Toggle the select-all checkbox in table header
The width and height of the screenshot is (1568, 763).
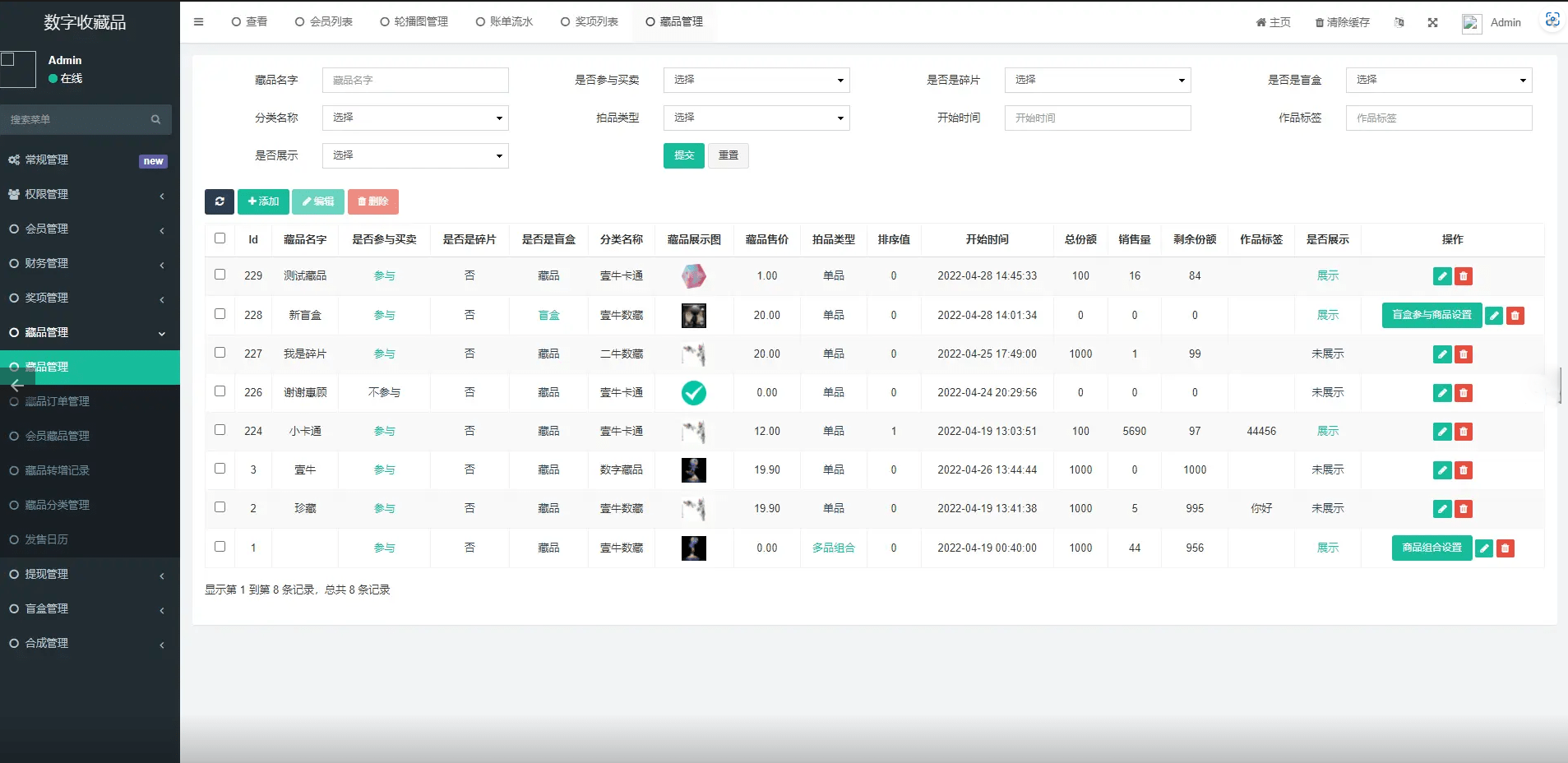(x=220, y=238)
